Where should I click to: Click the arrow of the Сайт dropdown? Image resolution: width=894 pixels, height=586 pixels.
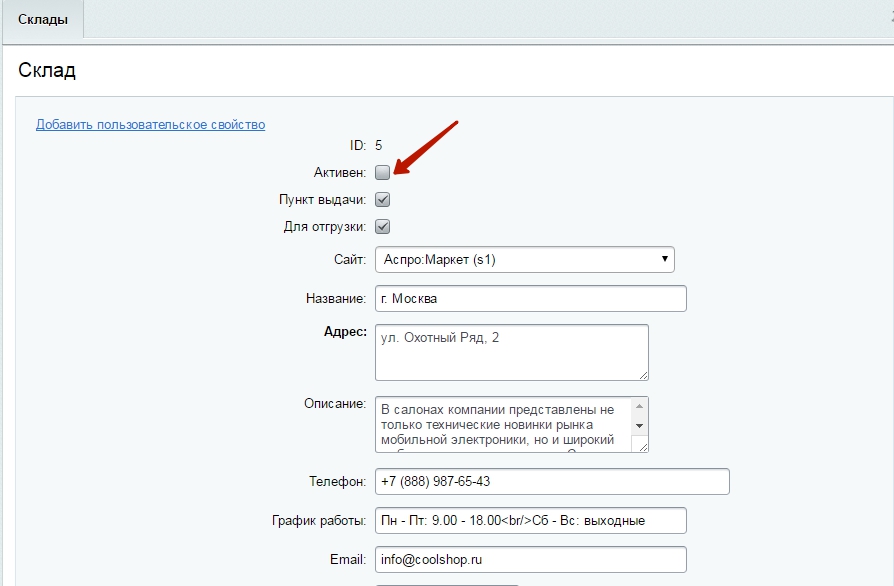click(665, 260)
